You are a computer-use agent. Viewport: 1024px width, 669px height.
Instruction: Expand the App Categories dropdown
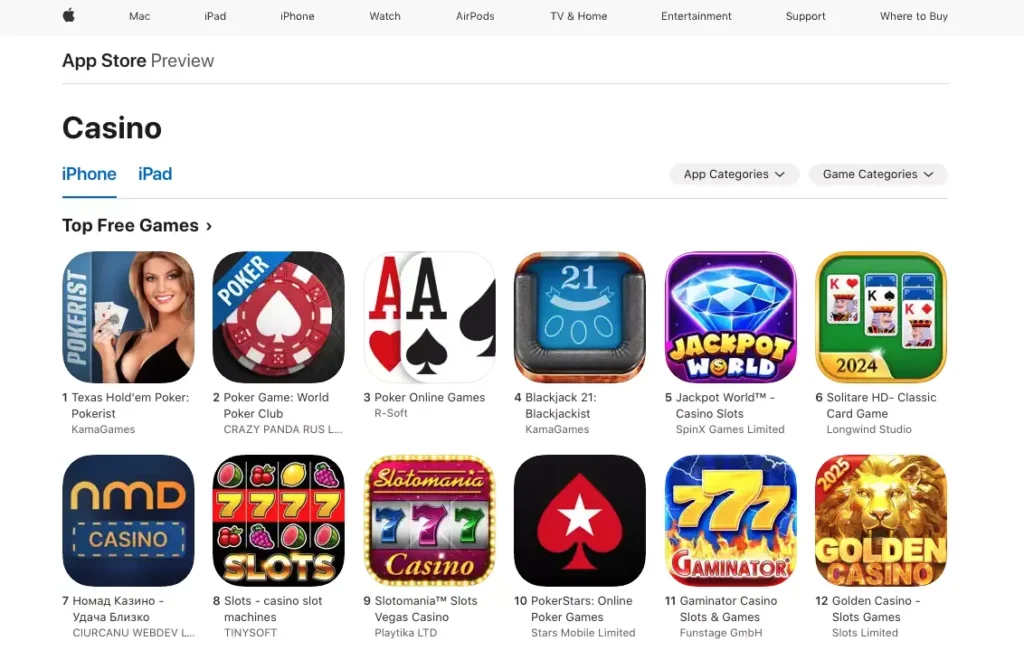[x=734, y=174]
